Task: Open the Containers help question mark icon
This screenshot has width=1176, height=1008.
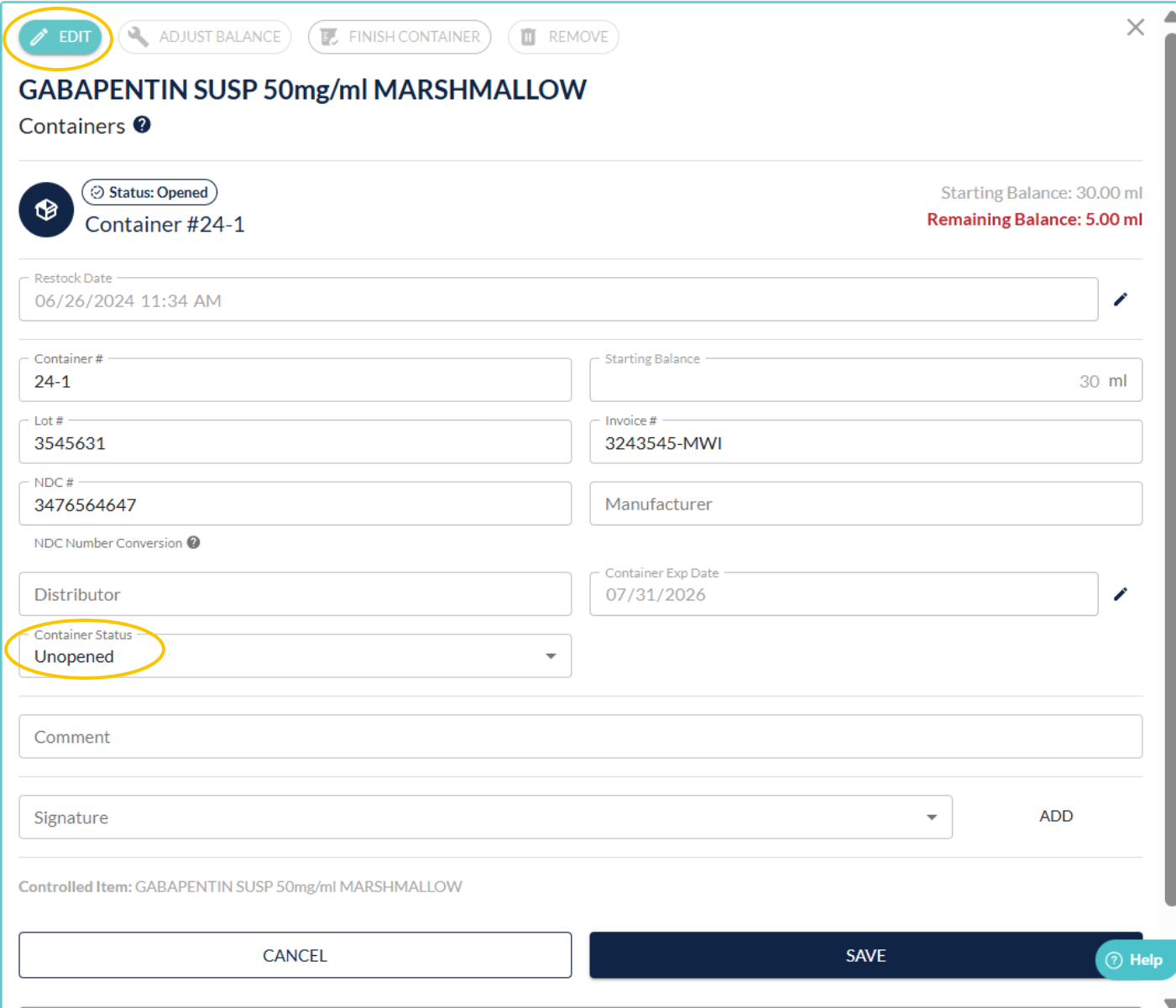Action: click(143, 124)
